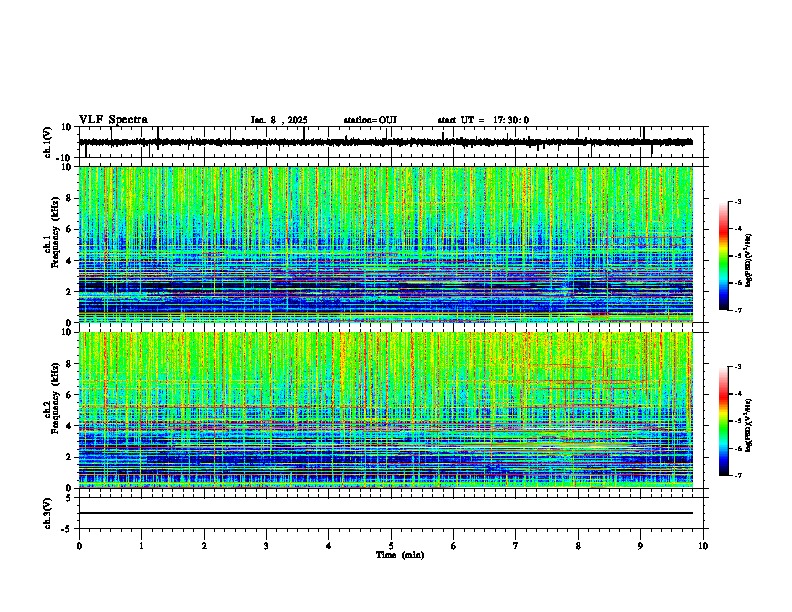Click the "start UT = 17:30:0" header text
The image size is (792, 612).
[483, 120]
